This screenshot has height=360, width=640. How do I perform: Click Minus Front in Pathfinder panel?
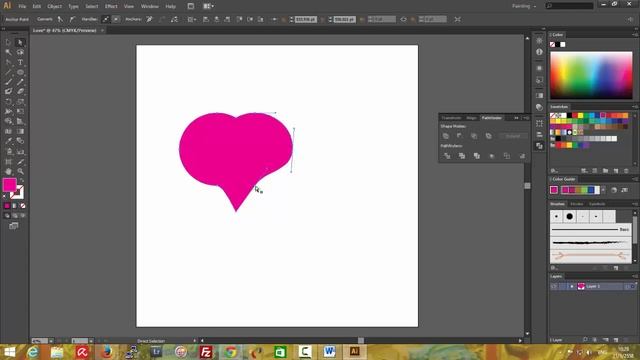(460, 136)
